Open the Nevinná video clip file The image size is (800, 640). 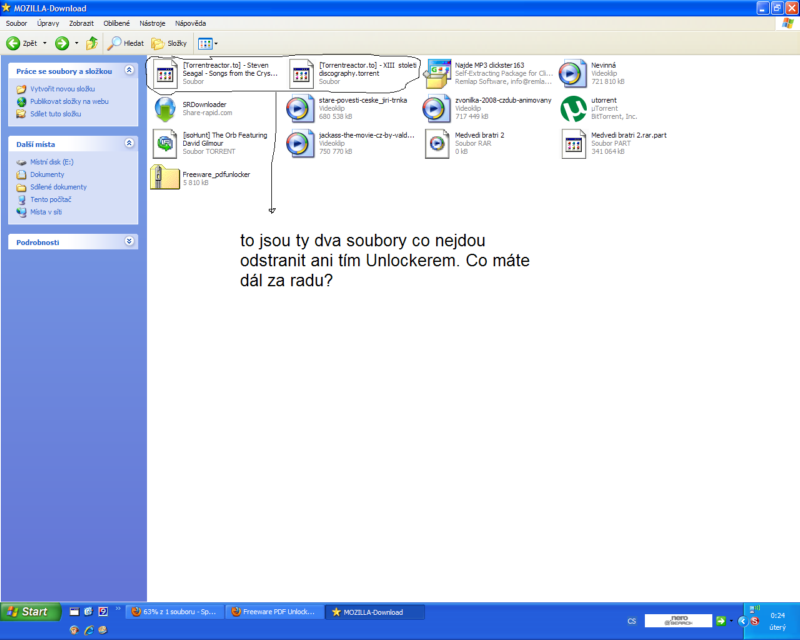(573, 74)
